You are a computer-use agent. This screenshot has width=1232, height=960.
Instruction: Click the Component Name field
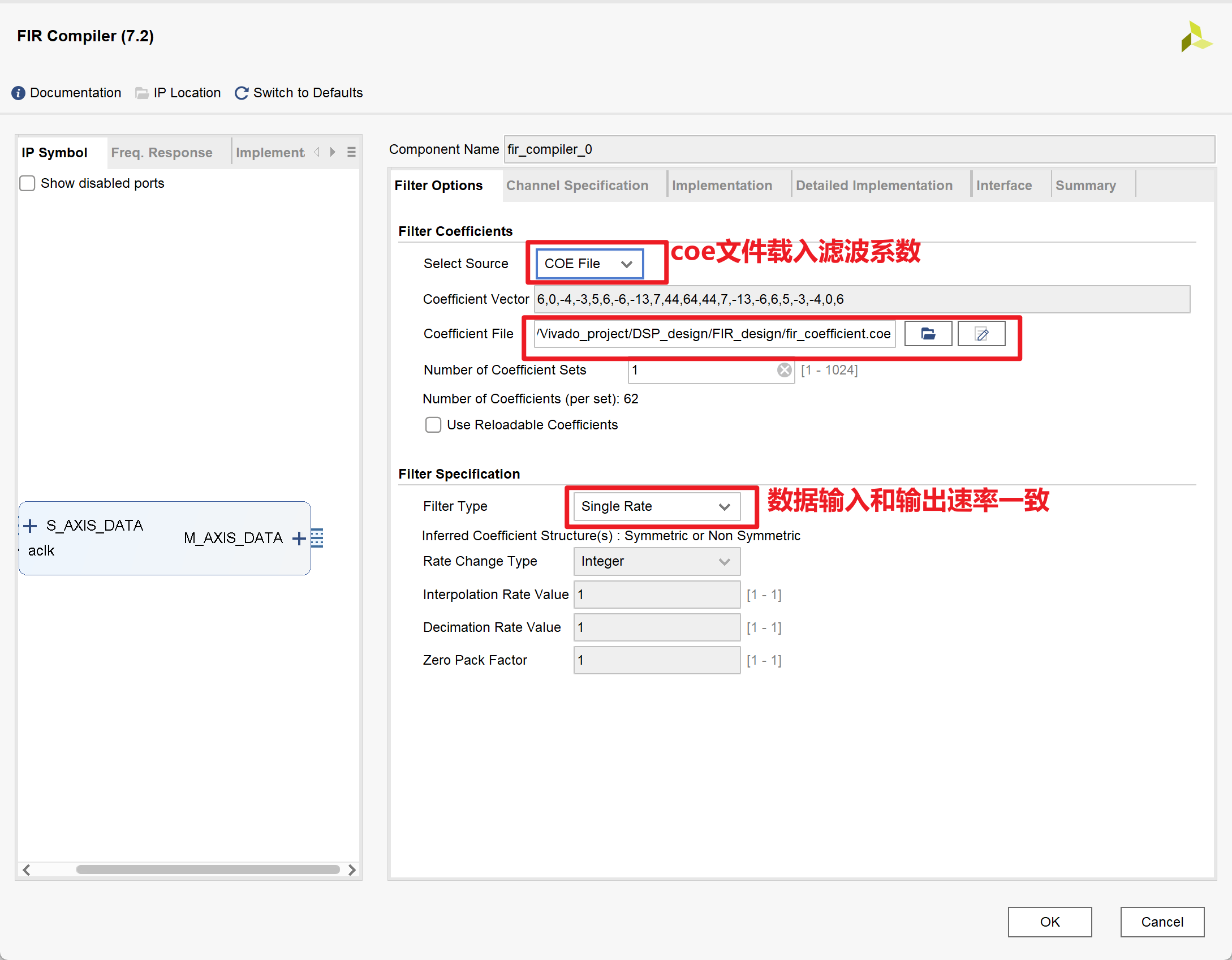click(x=859, y=149)
